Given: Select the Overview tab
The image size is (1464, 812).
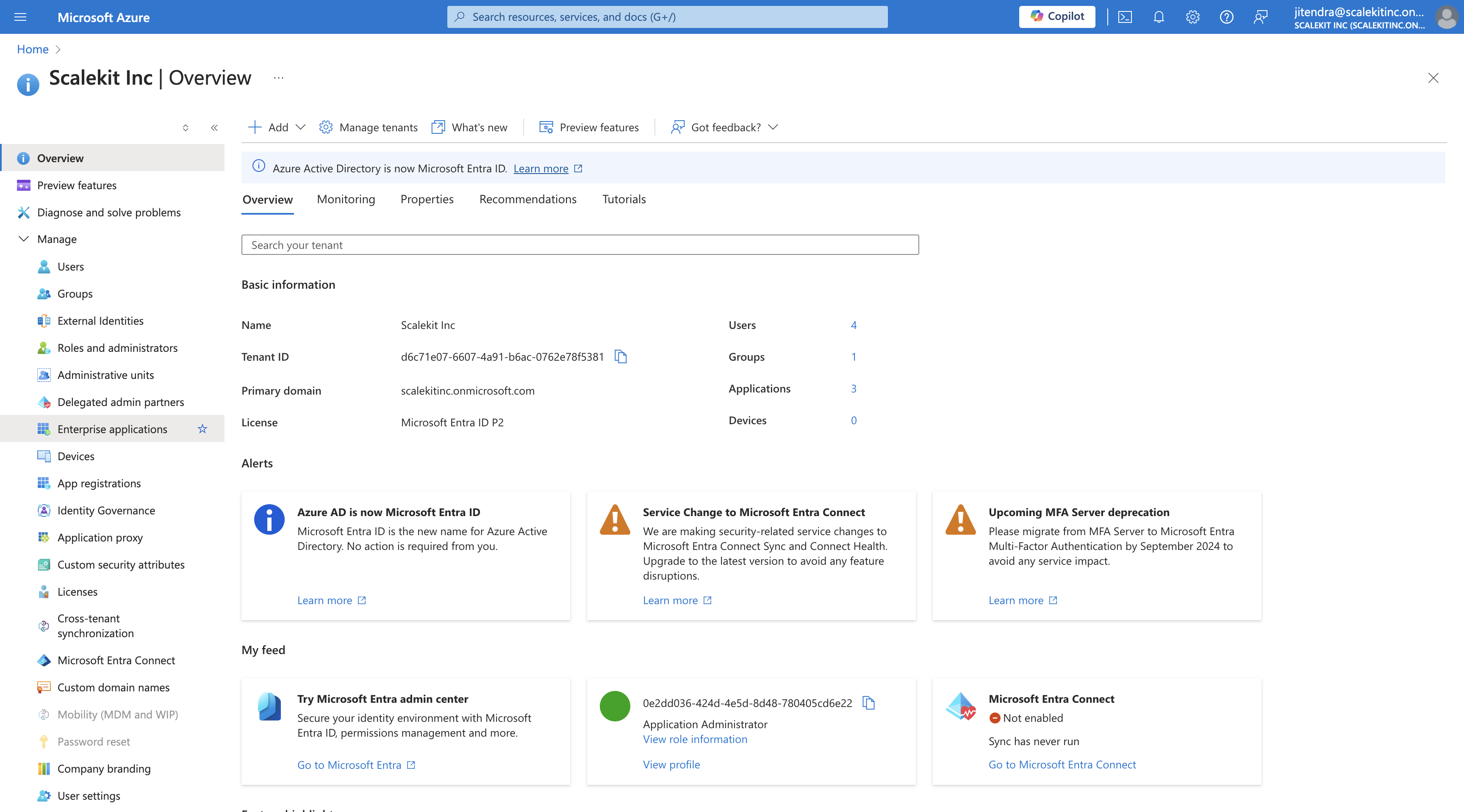Looking at the screenshot, I should click(x=268, y=200).
